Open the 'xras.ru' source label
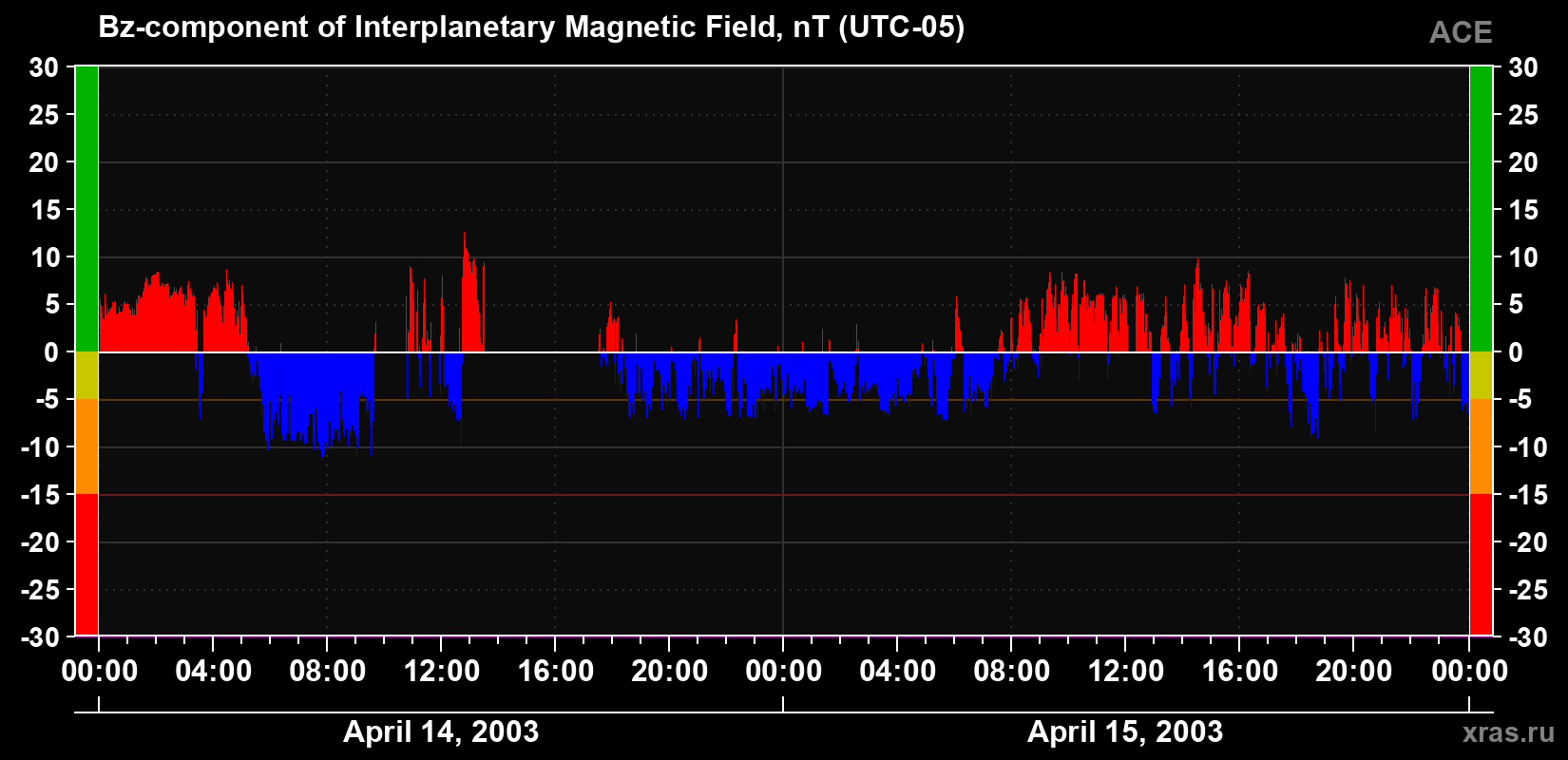The image size is (1568, 760). (x=1509, y=731)
